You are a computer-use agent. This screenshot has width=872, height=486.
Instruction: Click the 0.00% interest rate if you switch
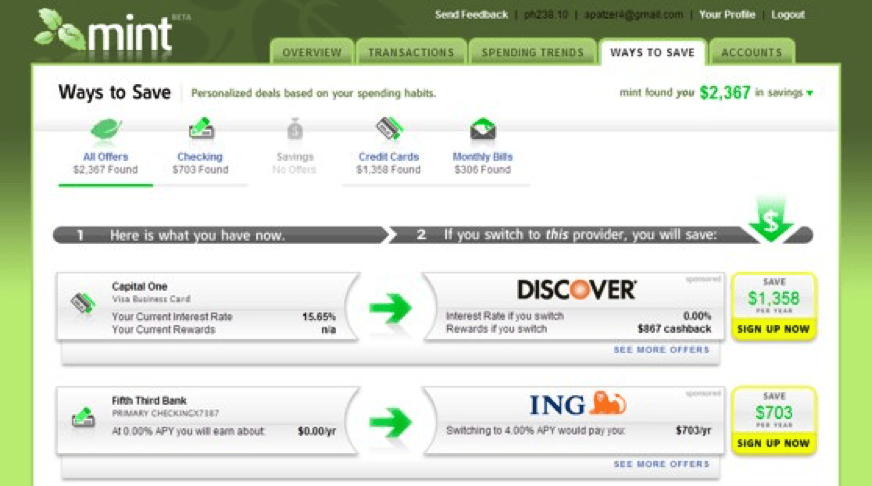(x=697, y=316)
